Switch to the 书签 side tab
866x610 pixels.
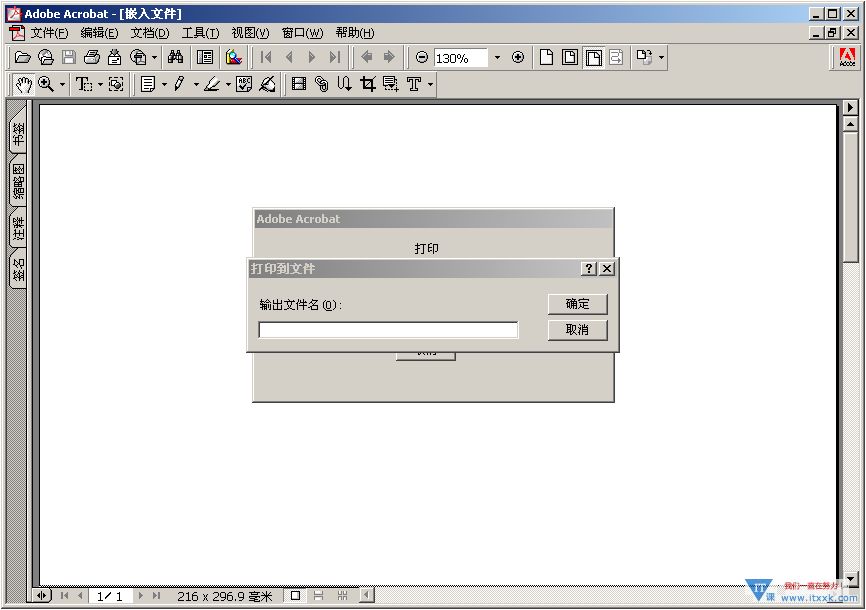[18, 134]
